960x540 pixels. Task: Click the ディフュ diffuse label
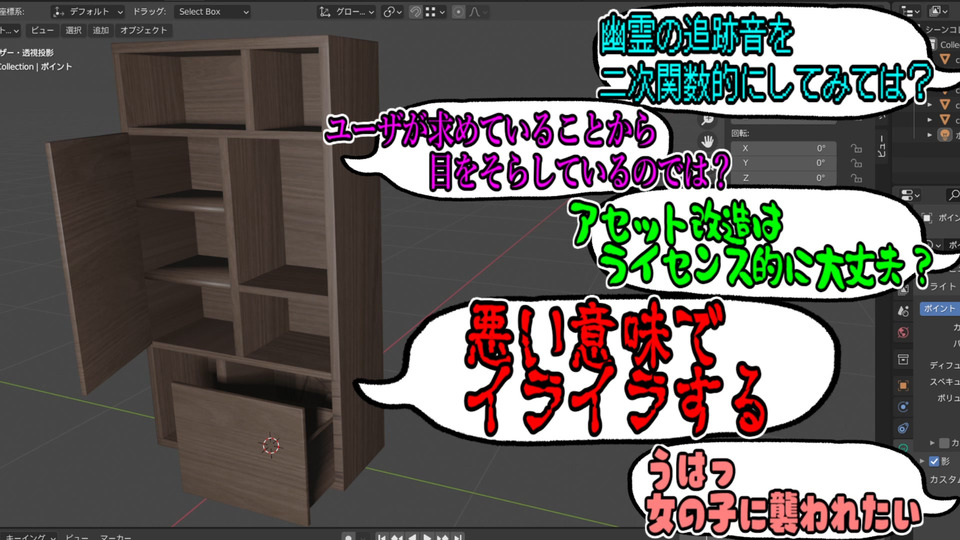[x=944, y=365]
